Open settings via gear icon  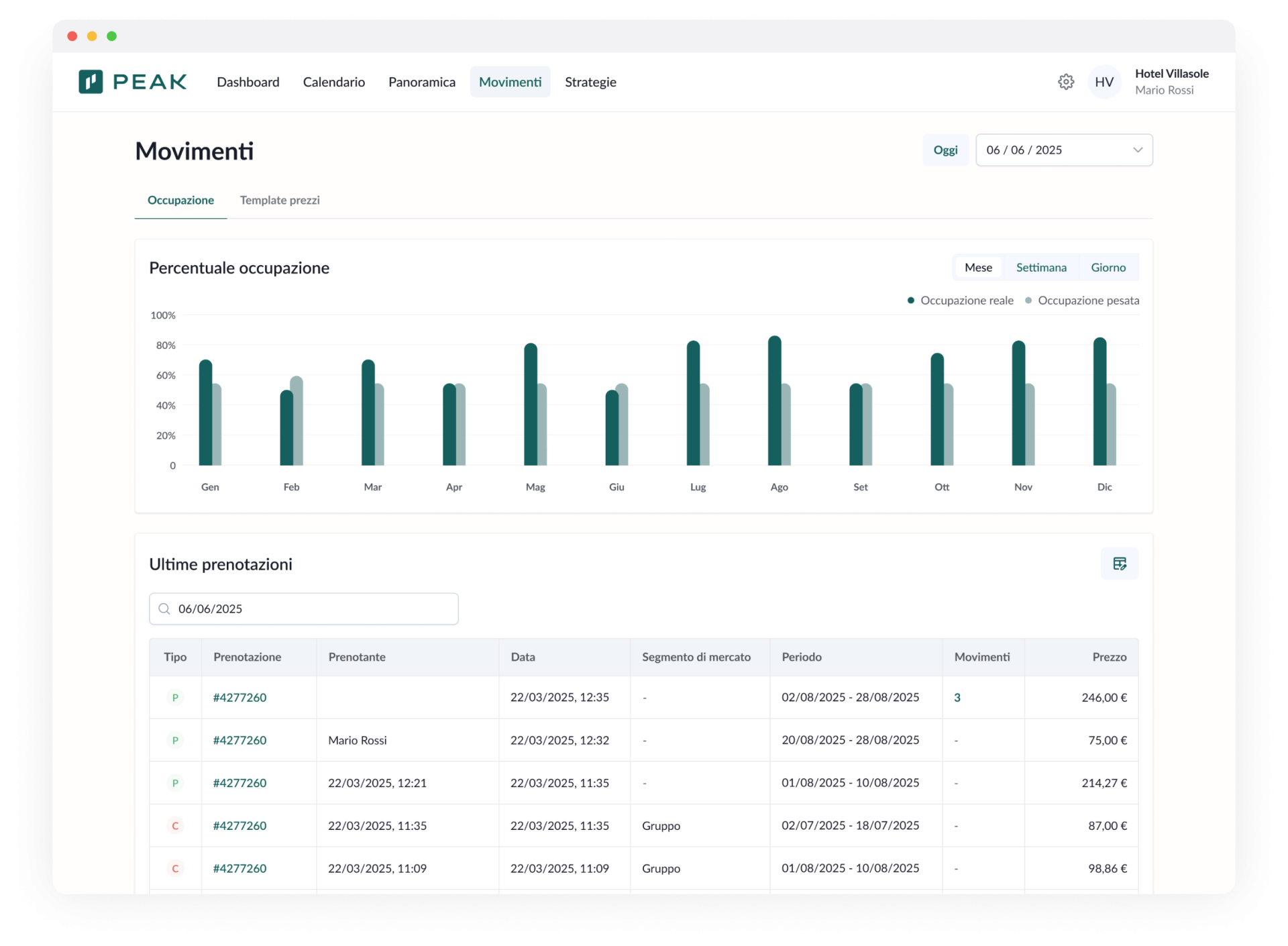click(x=1066, y=82)
